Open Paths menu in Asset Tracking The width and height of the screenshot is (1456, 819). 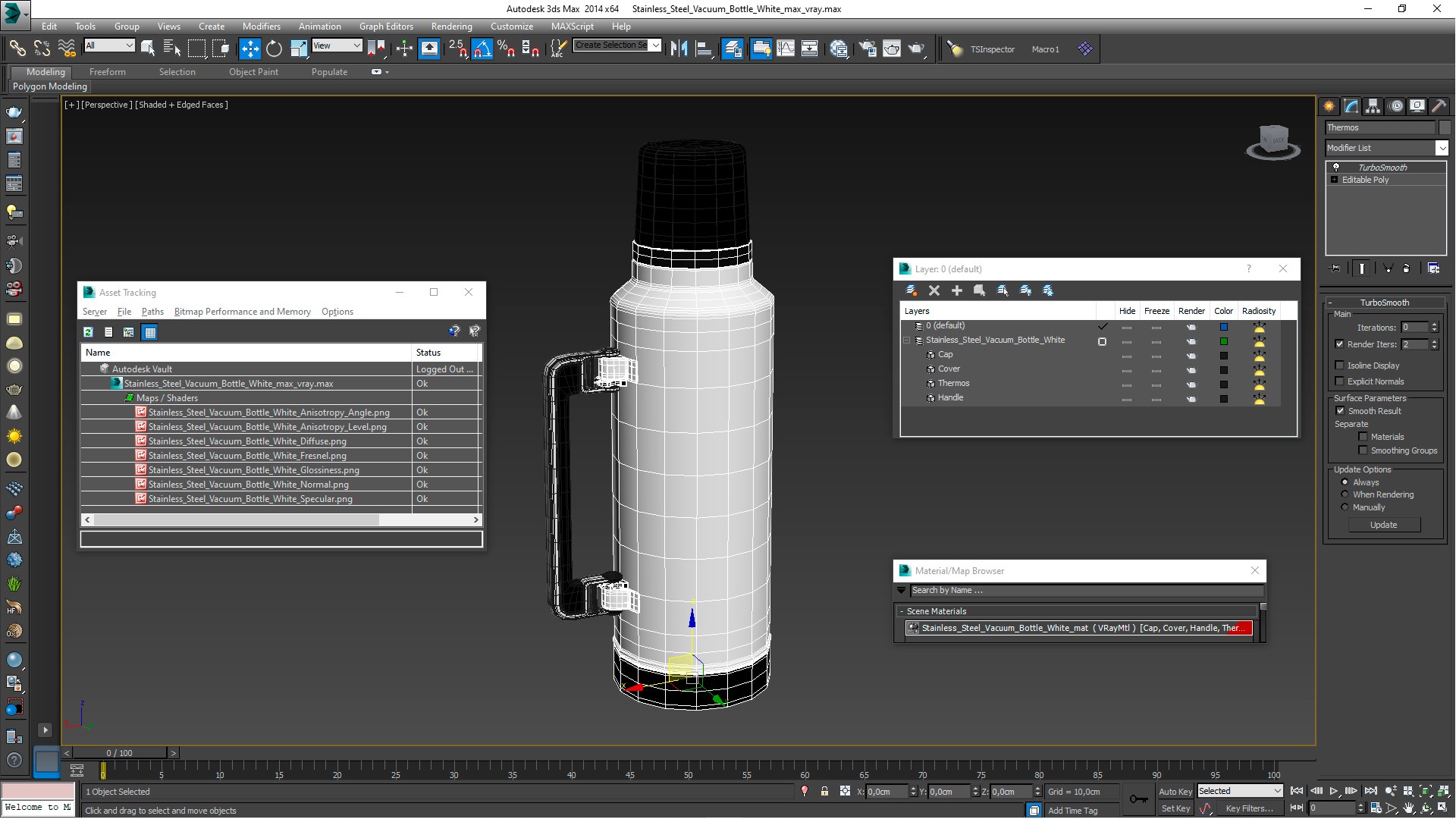tap(152, 312)
